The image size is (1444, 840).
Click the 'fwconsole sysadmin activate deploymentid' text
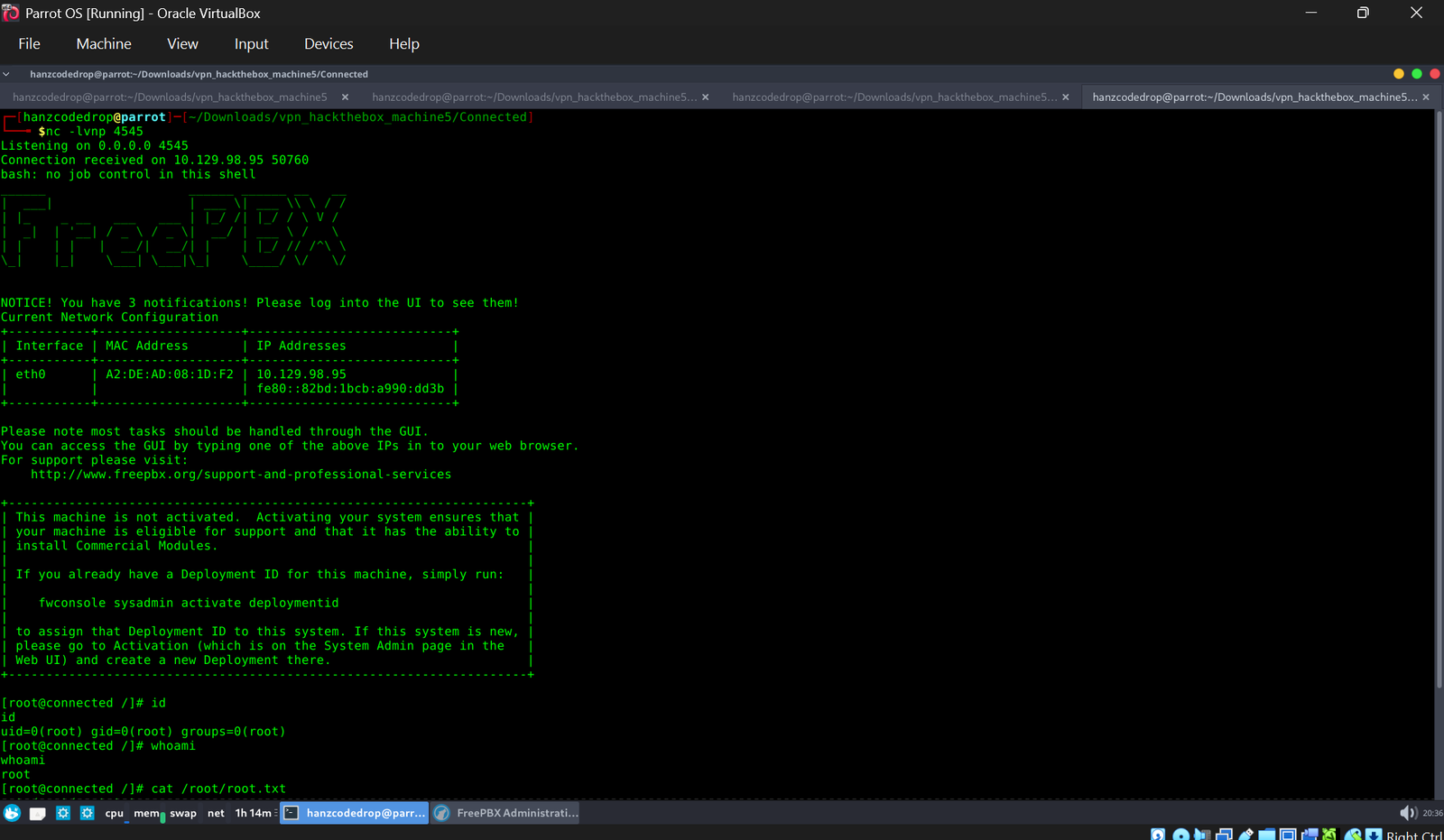(189, 603)
